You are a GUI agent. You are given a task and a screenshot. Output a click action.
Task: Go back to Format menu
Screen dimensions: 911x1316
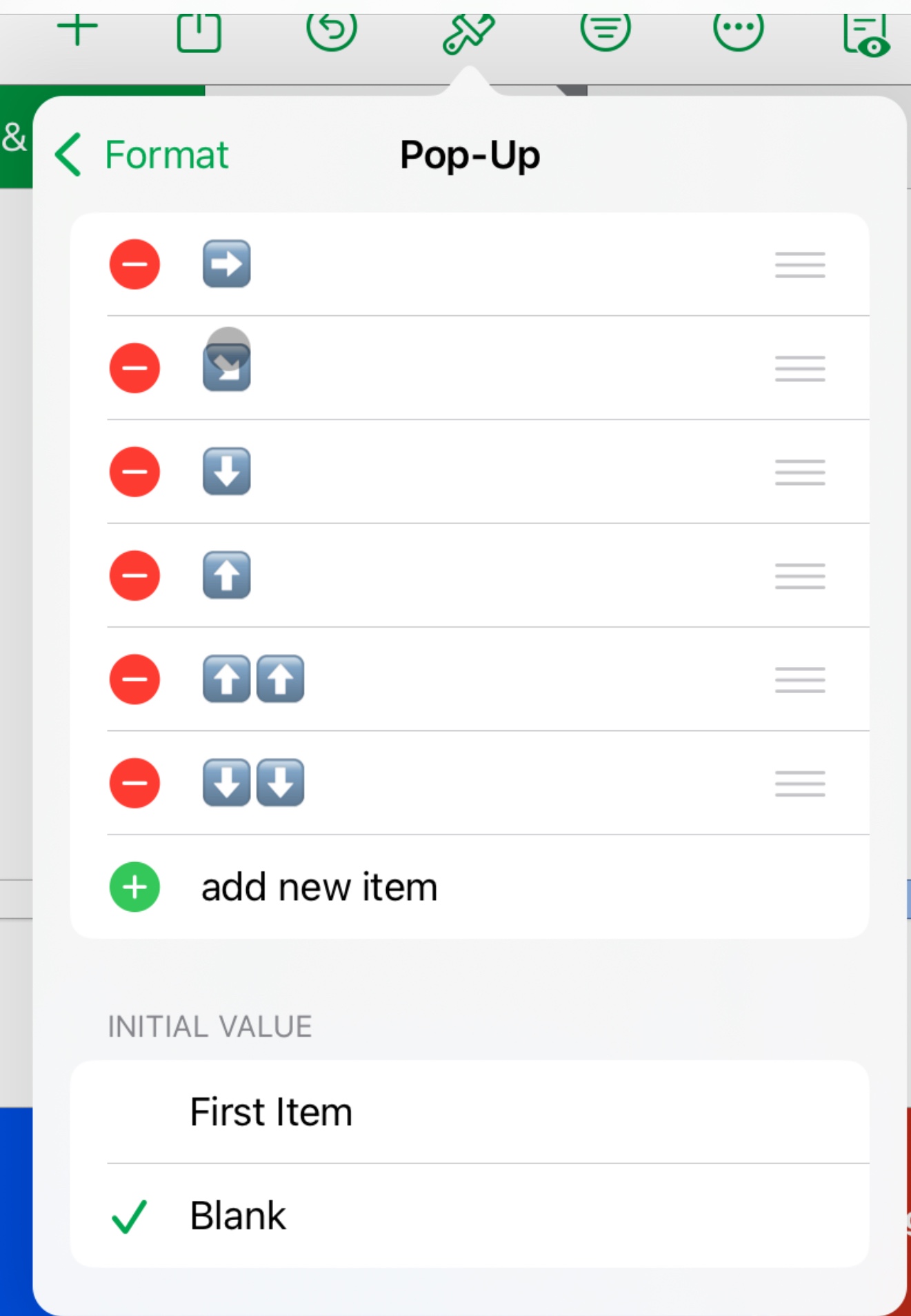141,154
